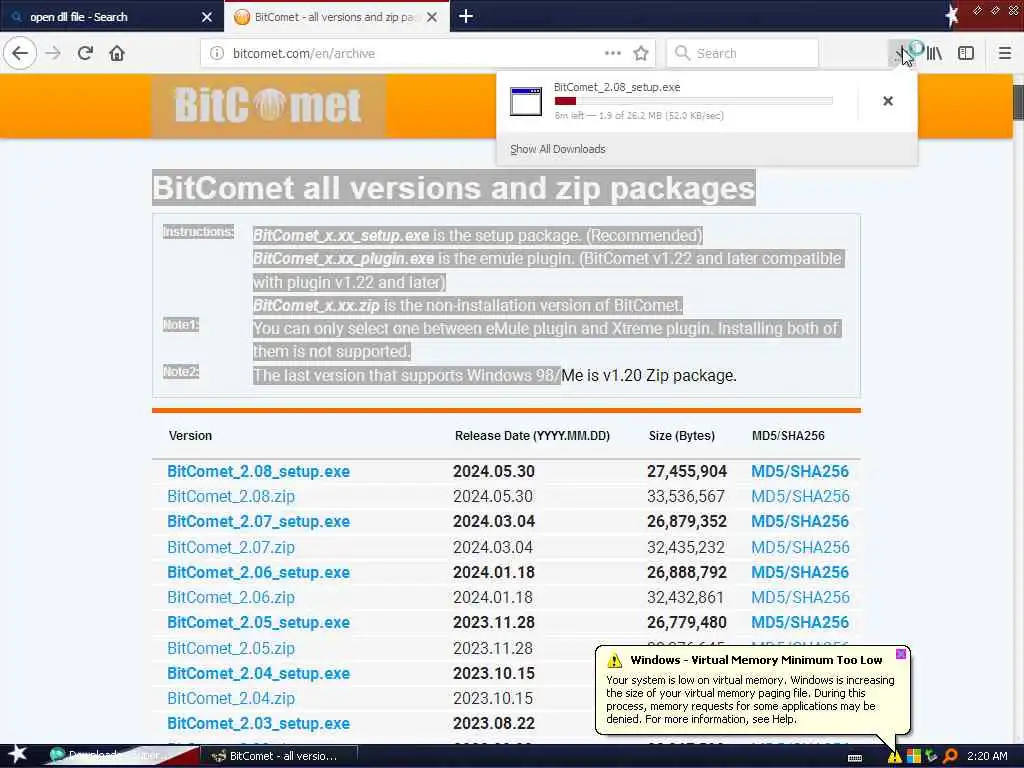Show site information for bitcomet.com
Viewport: 1024px width, 768px height.
tap(217, 54)
